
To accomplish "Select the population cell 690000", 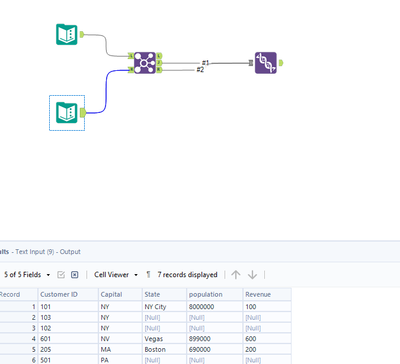I will click(215, 349).
